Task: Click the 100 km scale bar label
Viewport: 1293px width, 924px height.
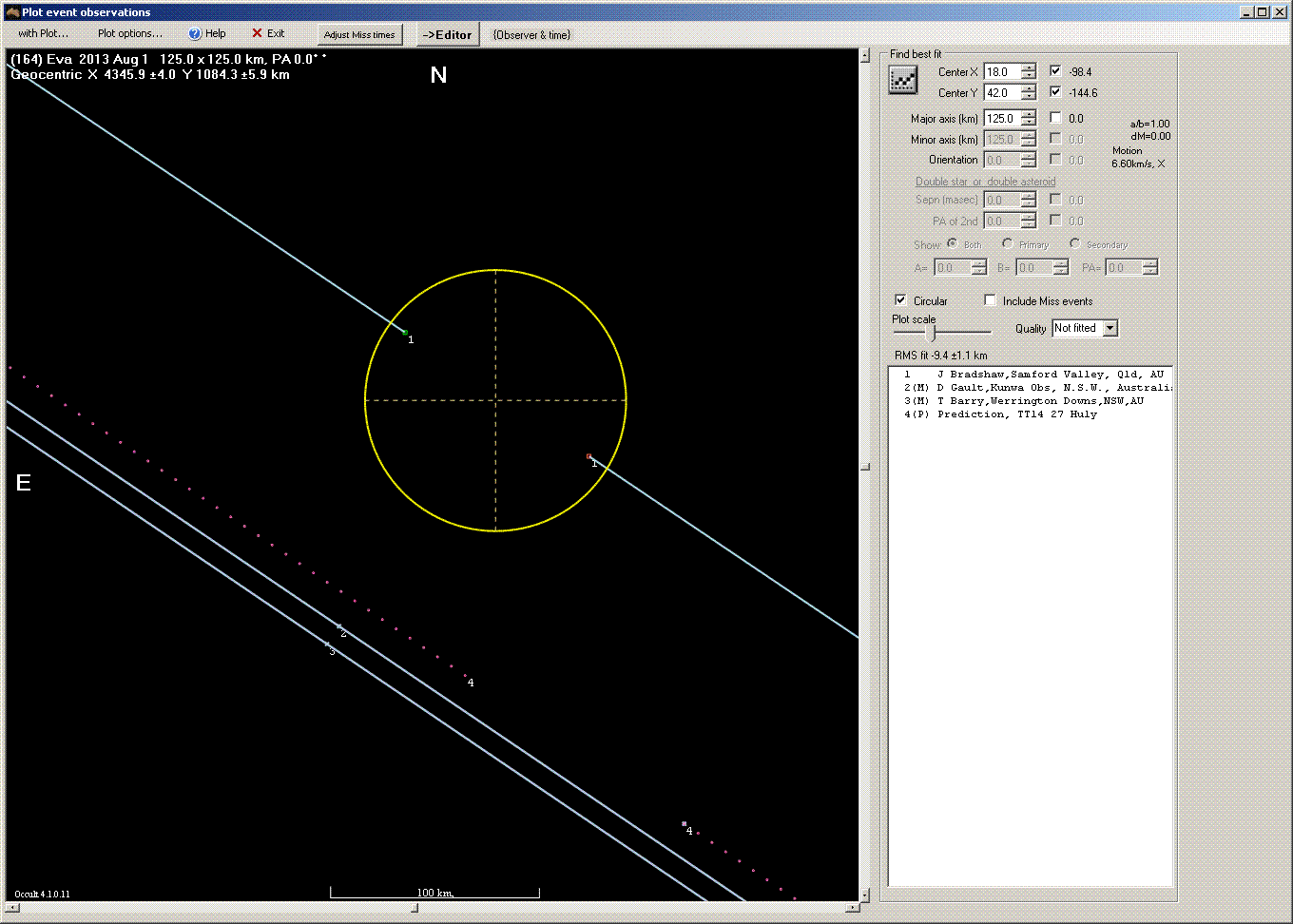Action: [434, 893]
